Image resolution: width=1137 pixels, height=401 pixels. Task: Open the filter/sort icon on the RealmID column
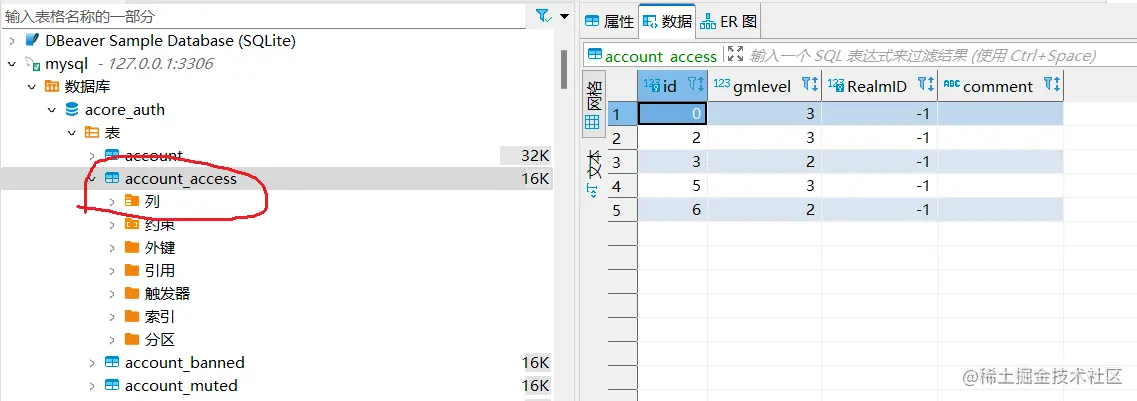pos(925,85)
